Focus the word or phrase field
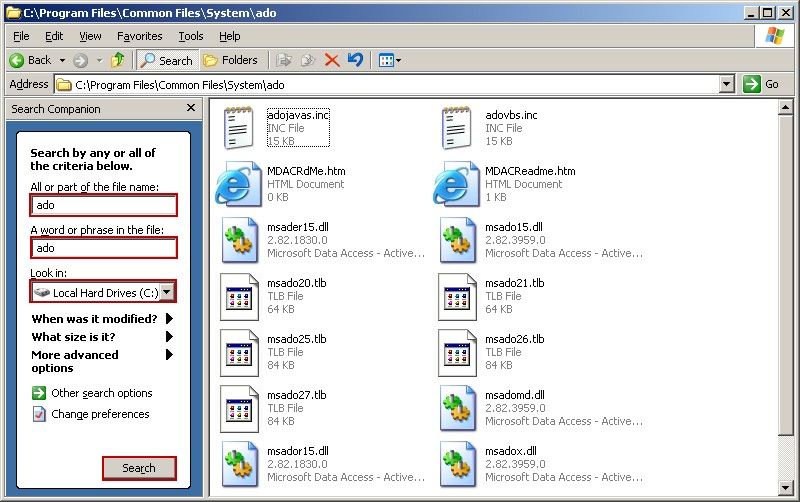Screen dimensions: 800x502 [104, 248]
